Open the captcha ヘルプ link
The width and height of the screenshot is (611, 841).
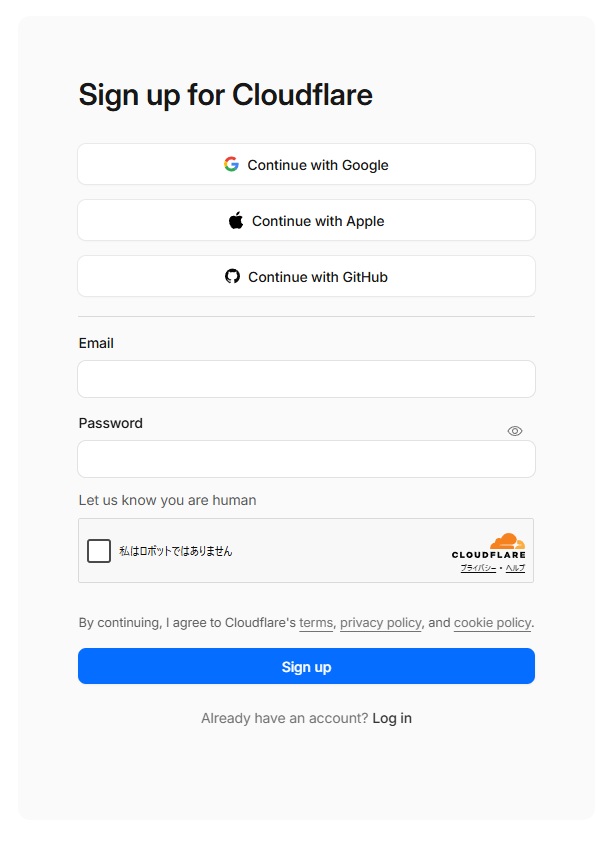click(515, 568)
